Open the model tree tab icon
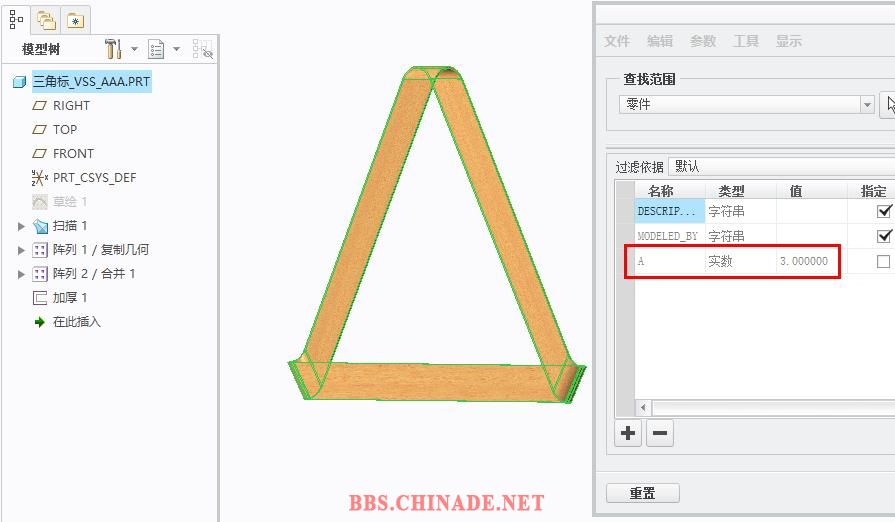895x522 pixels. (x=16, y=19)
